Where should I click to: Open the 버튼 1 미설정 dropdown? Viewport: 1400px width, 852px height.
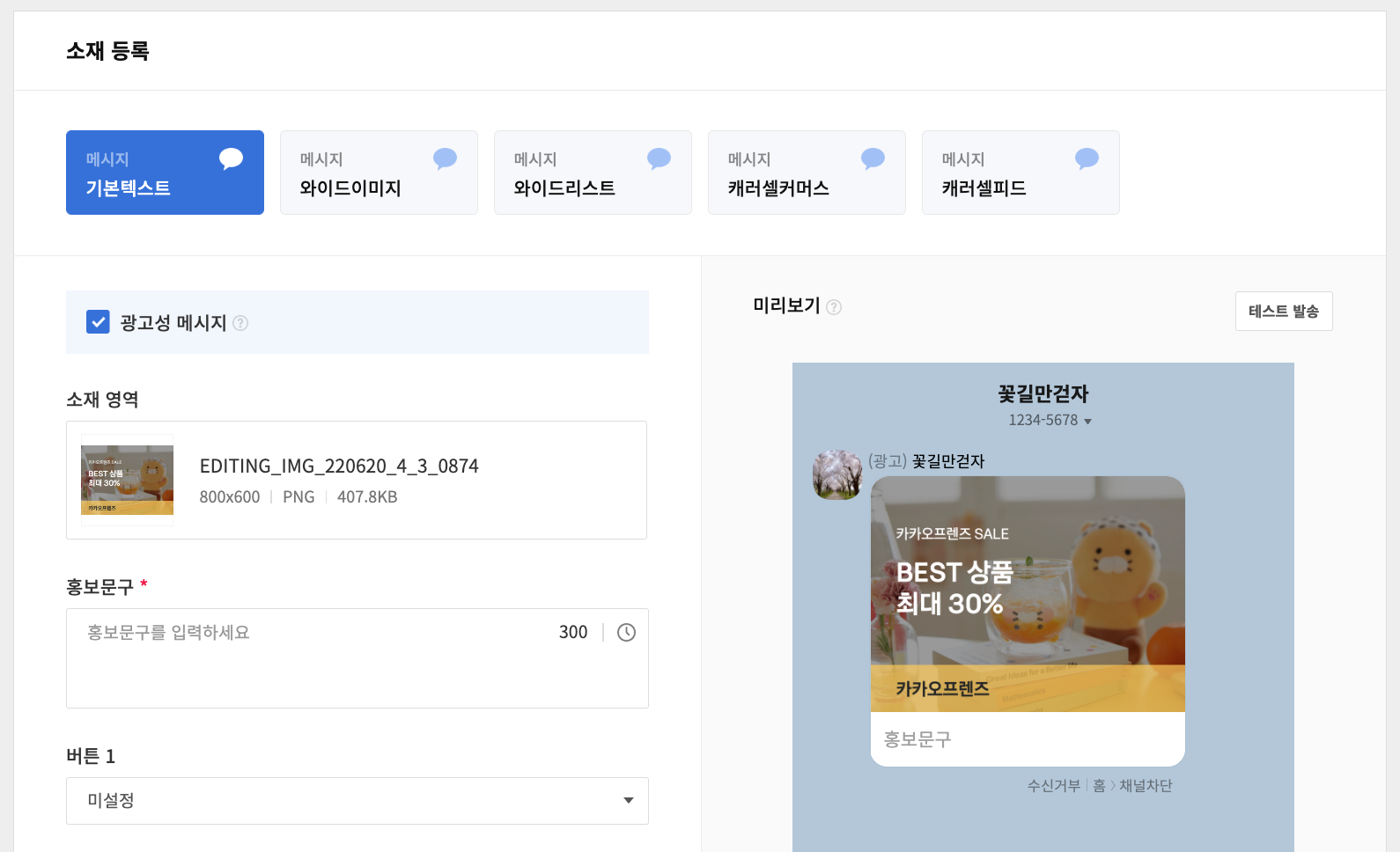(x=357, y=800)
